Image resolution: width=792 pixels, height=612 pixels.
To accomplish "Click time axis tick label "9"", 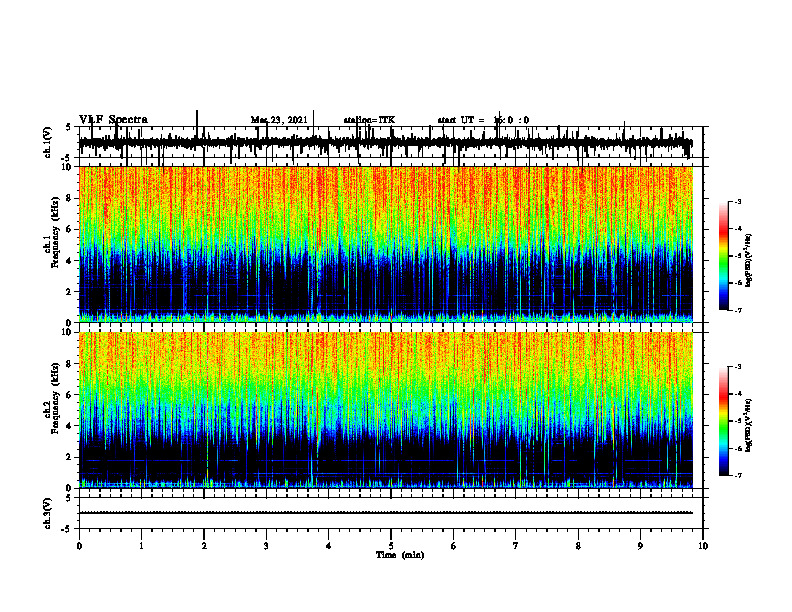I will [x=640, y=546].
